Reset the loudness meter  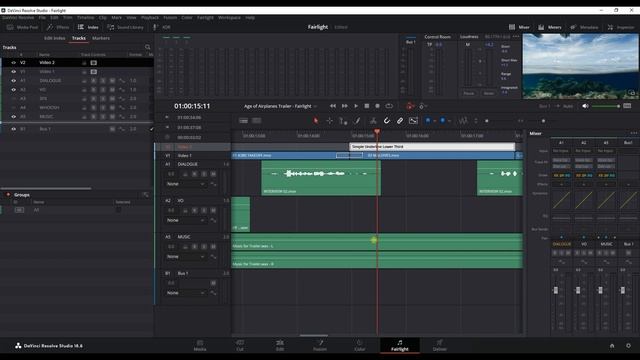489,93
